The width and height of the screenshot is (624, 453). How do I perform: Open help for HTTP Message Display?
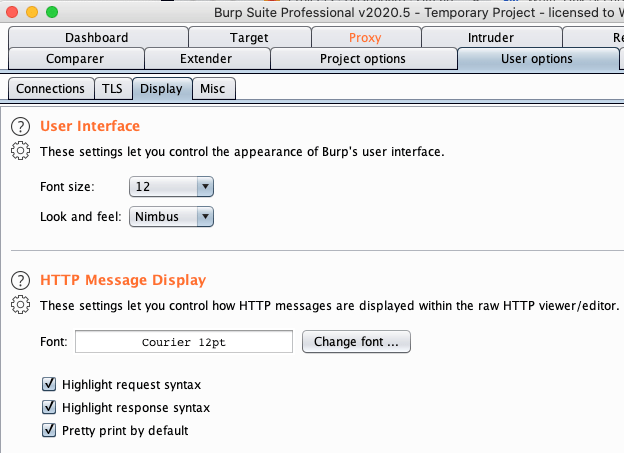(x=20, y=280)
